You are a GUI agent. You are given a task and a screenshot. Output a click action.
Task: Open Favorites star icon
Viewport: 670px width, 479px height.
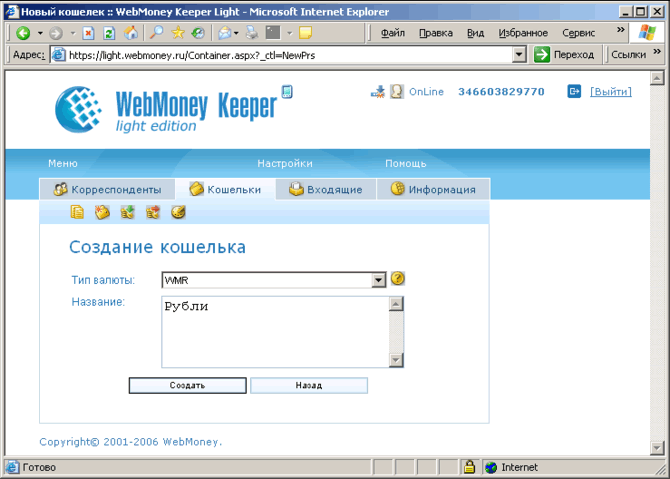coord(178,32)
